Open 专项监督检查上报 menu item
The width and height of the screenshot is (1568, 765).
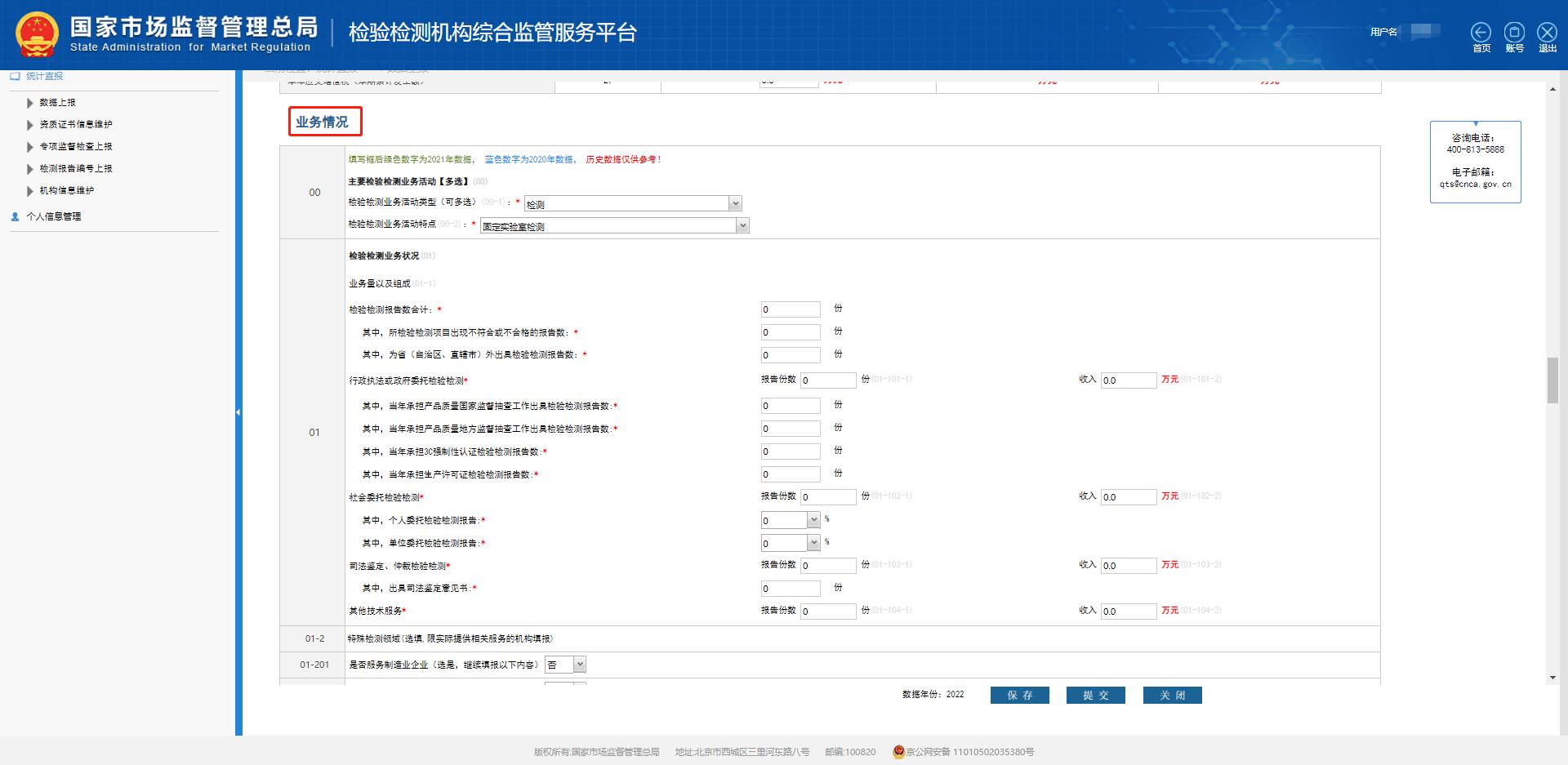[75, 147]
